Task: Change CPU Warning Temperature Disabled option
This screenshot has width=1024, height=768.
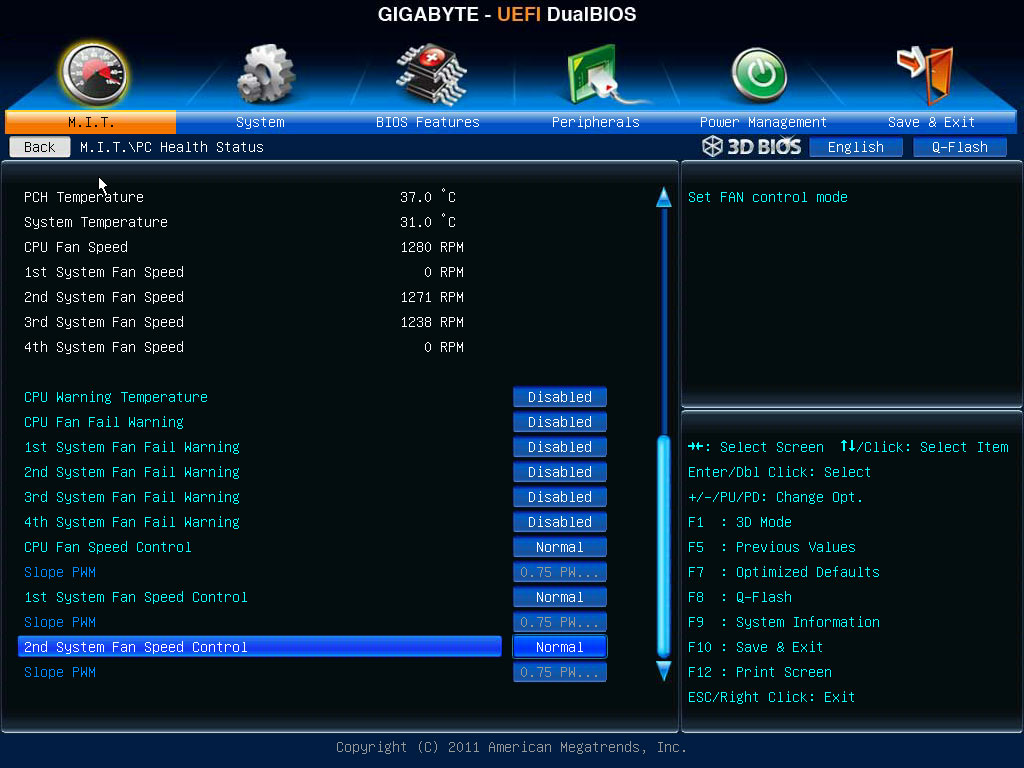Action: tap(560, 397)
